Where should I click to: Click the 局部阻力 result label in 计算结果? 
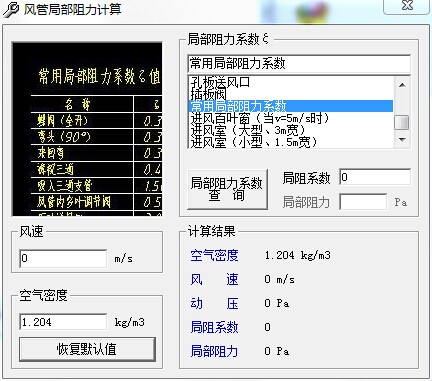tap(214, 351)
